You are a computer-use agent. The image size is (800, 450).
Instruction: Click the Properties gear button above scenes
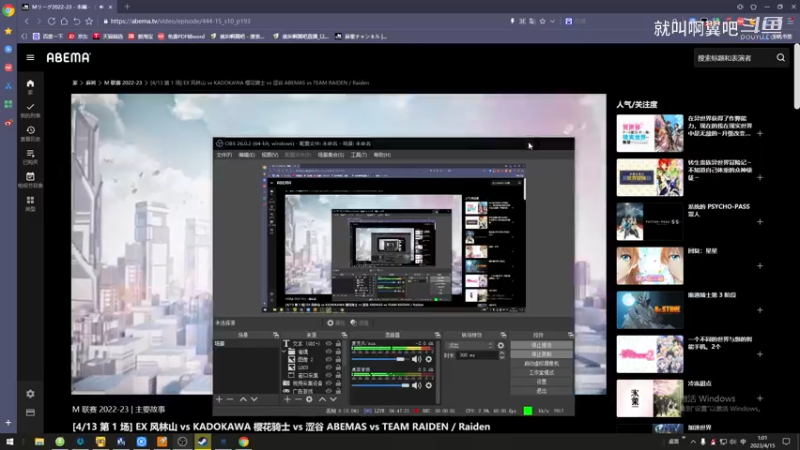point(336,323)
